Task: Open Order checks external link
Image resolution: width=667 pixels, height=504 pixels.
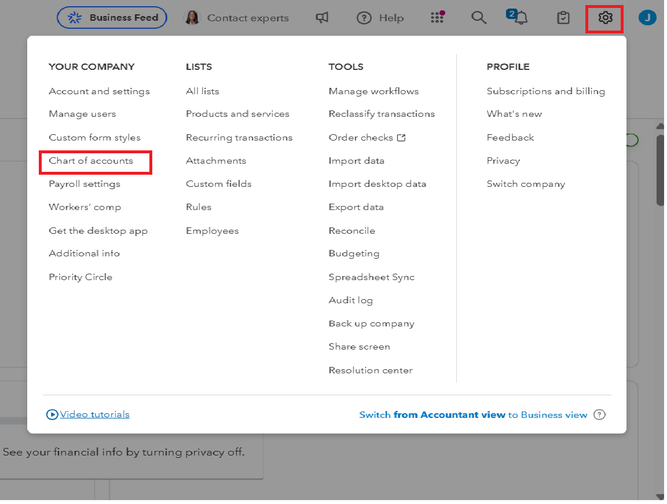Action: [x=367, y=138]
